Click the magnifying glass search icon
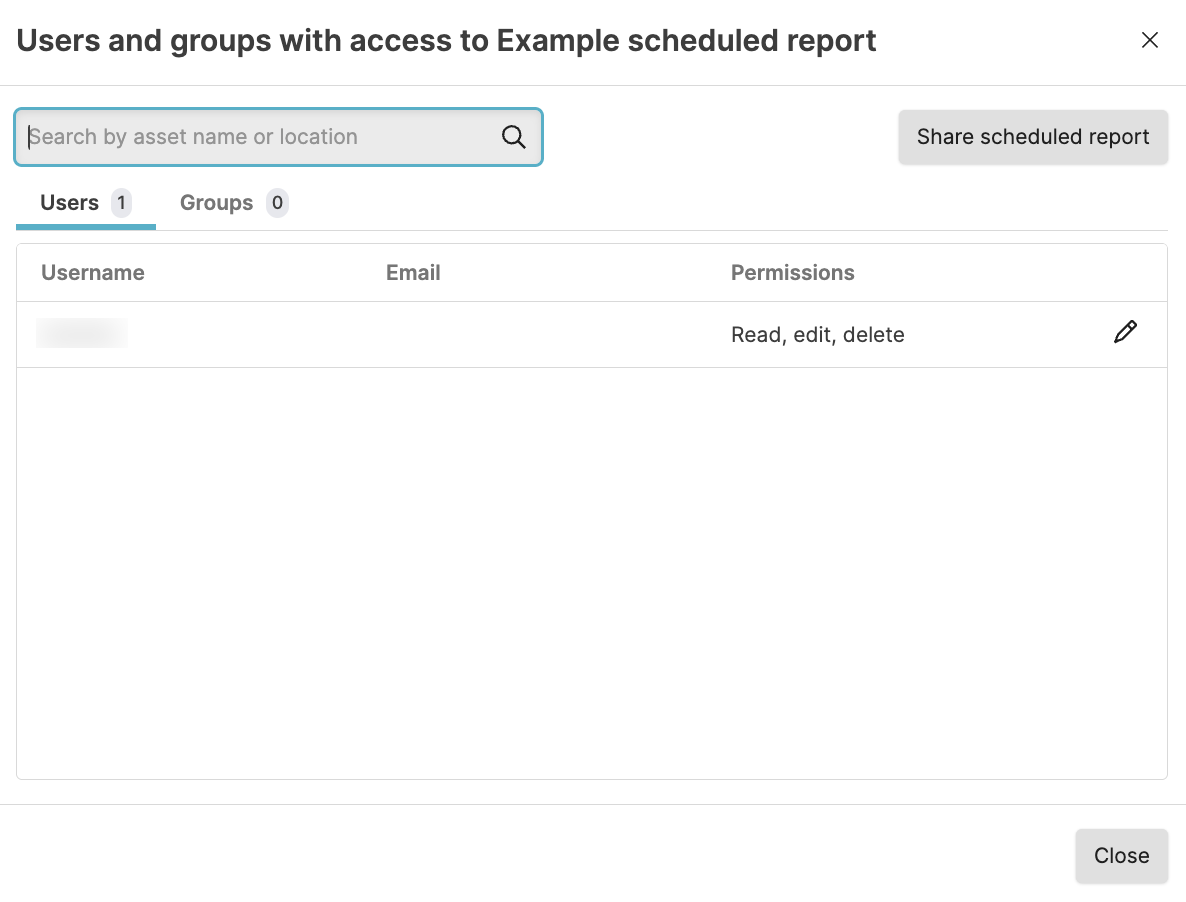1186x902 pixels. [513, 137]
